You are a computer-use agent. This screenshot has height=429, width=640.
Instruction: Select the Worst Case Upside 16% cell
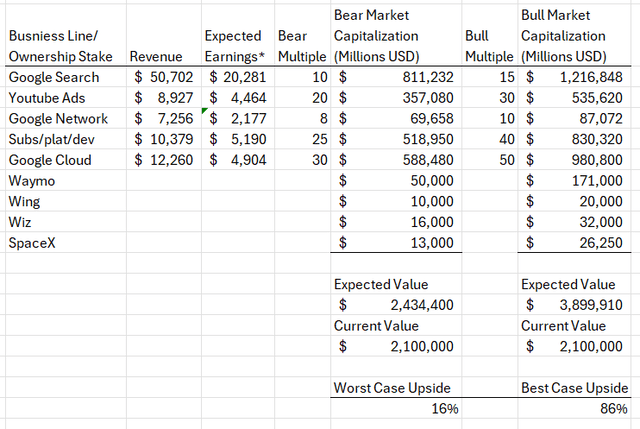(x=396, y=408)
